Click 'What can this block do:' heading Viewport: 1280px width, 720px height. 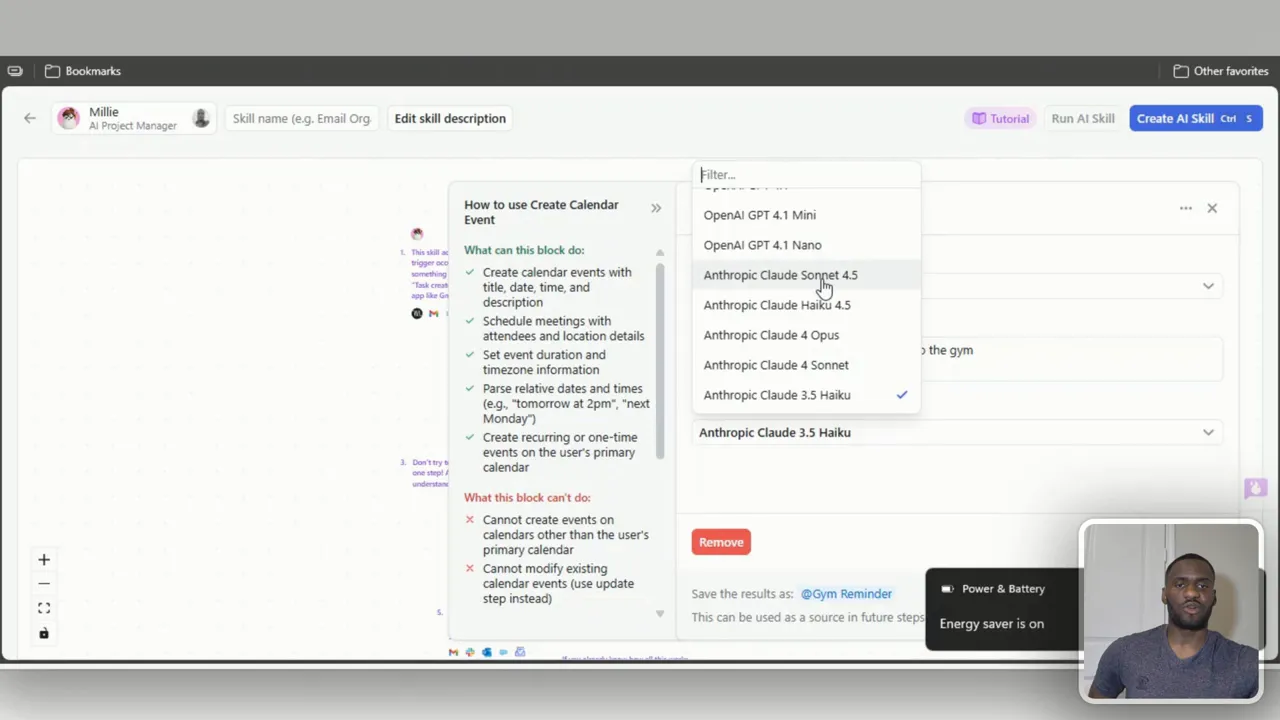[524, 250]
